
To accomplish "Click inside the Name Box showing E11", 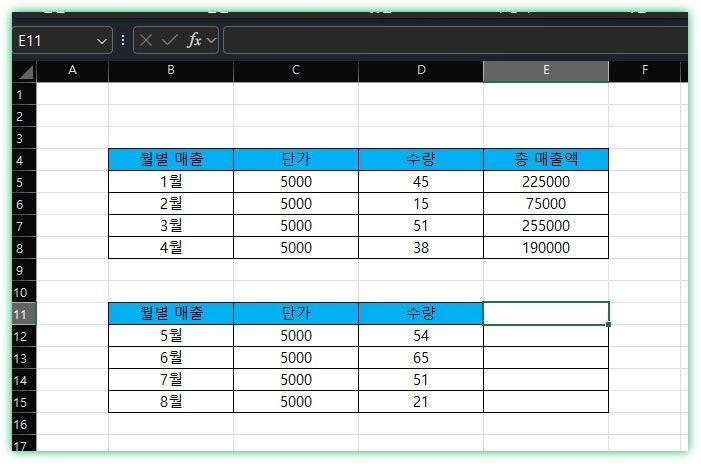I will click(55, 40).
